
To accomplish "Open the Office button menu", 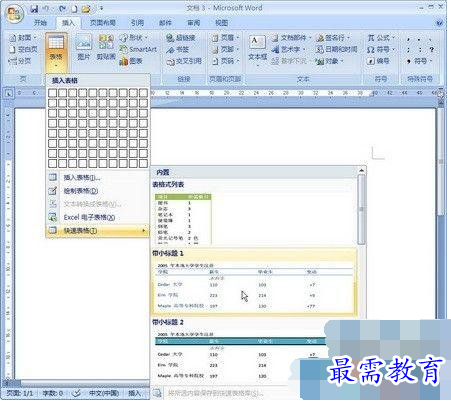I will tap(14, 15).
